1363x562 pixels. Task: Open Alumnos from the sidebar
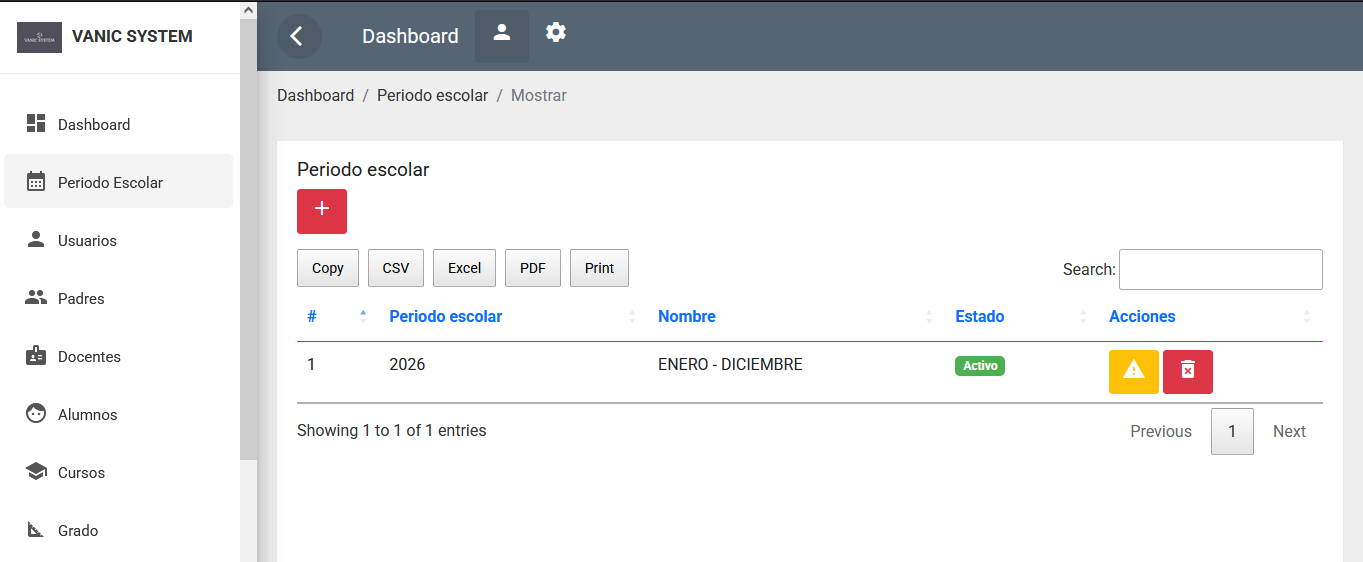click(87, 415)
